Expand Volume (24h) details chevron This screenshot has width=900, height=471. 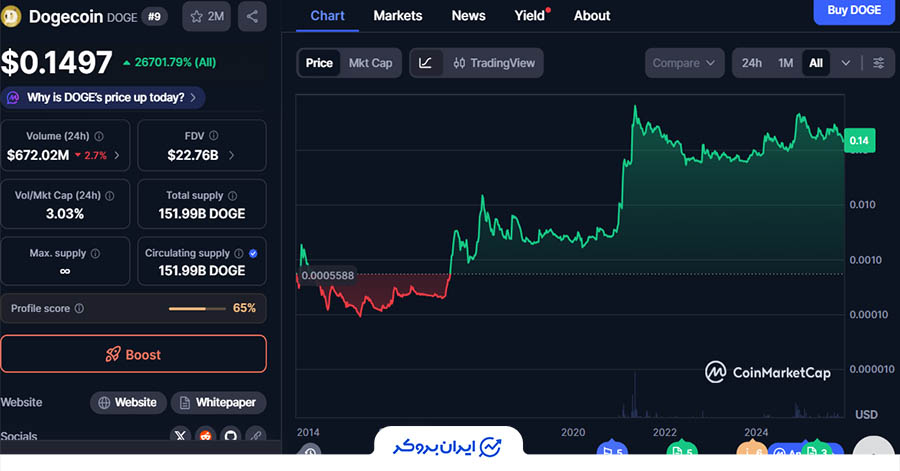[x=117, y=155]
